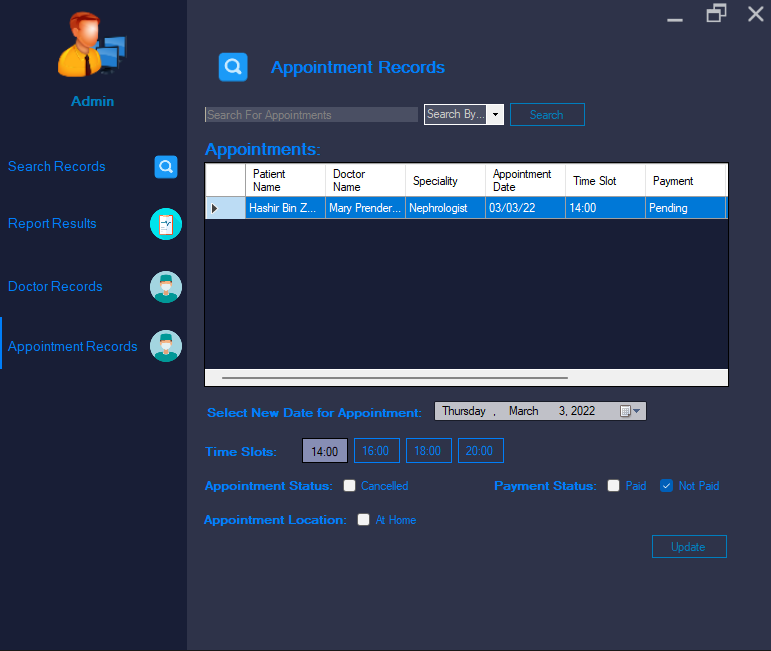This screenshot has width=771, height=651.
Task: Restore down the application window
Action: pos(716,13)
